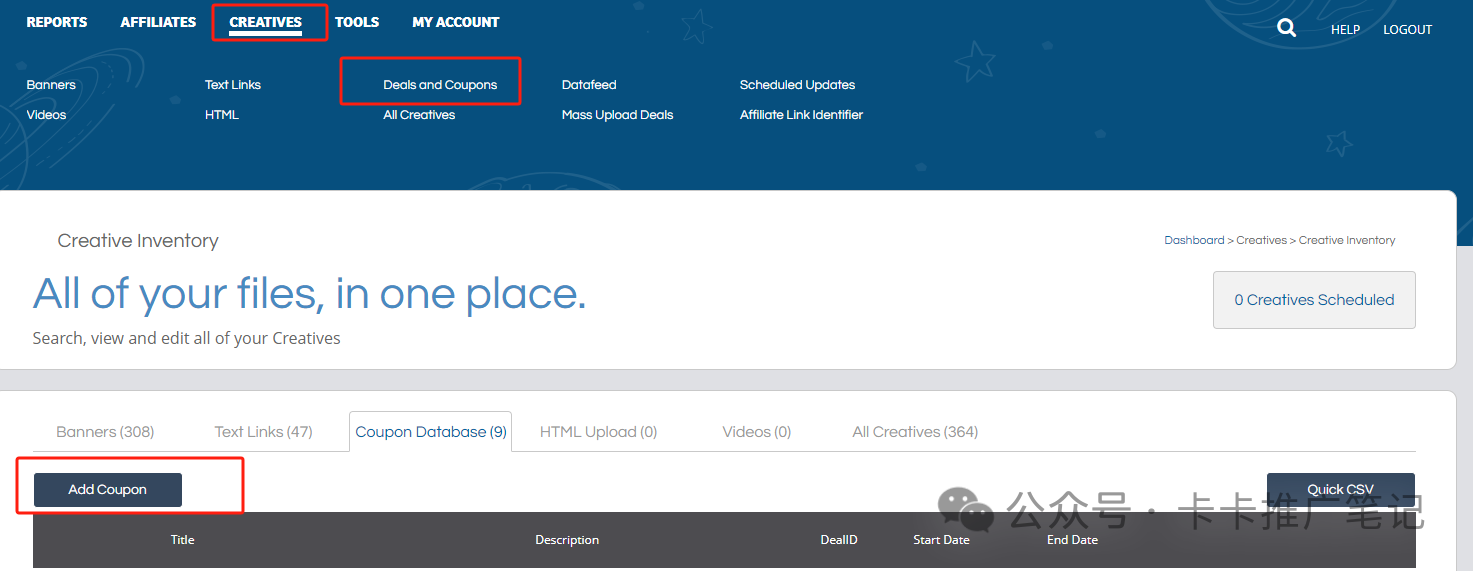Click the Add Coupon button

pos(108,490)
